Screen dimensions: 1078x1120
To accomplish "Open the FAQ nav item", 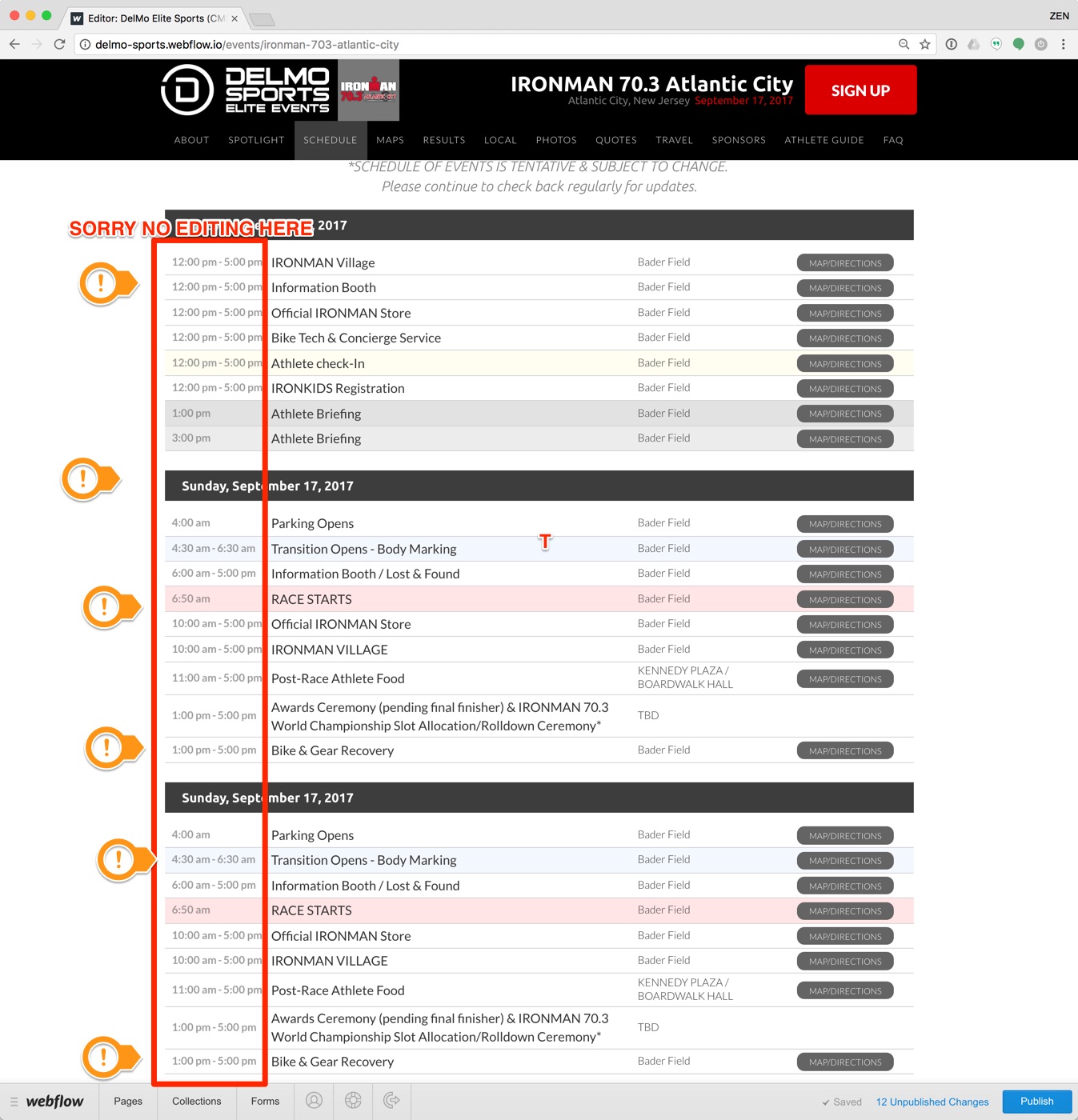I will pyautogui.click(x=893, y=140).
